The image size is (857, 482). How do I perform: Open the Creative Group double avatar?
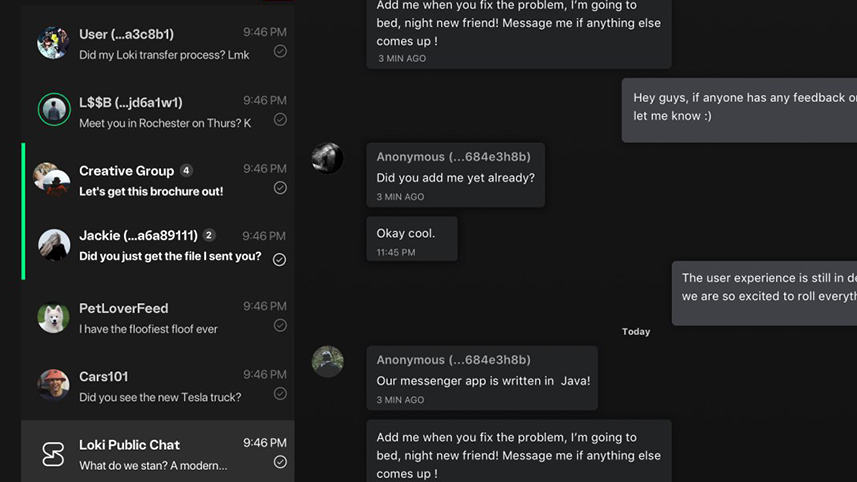point(51,179)
